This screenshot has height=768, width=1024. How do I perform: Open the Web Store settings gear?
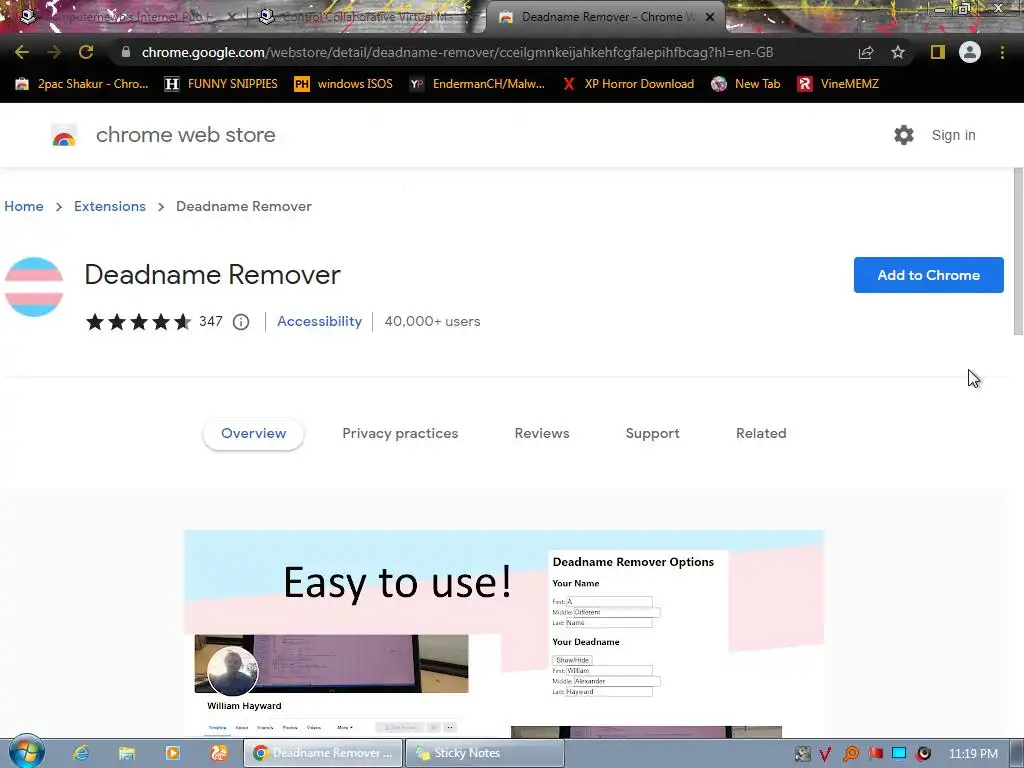[904, 135]
